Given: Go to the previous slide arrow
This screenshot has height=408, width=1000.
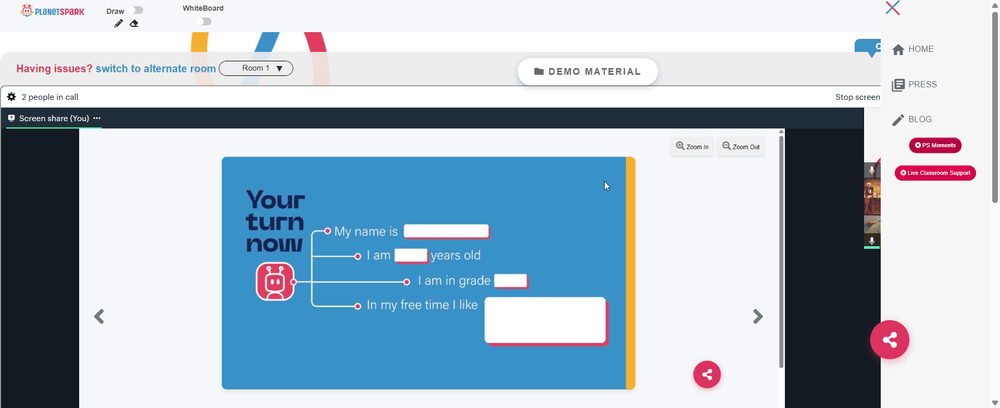Looking at the screenshot, I should [x=99, y=316].
